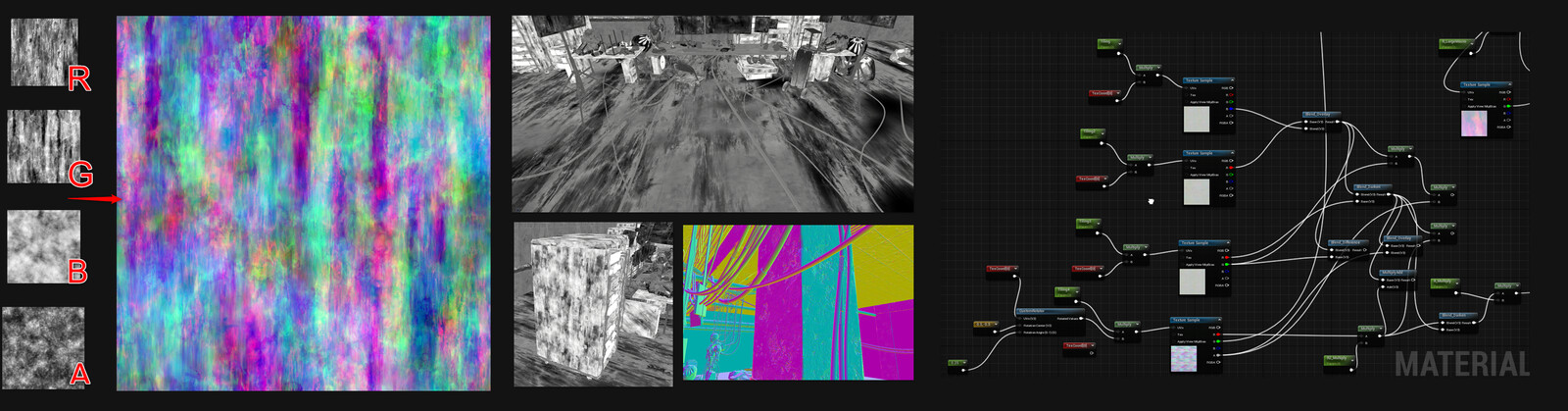Select the Blend_Difference node
1568x411 pixels.
click(1347, 248)
